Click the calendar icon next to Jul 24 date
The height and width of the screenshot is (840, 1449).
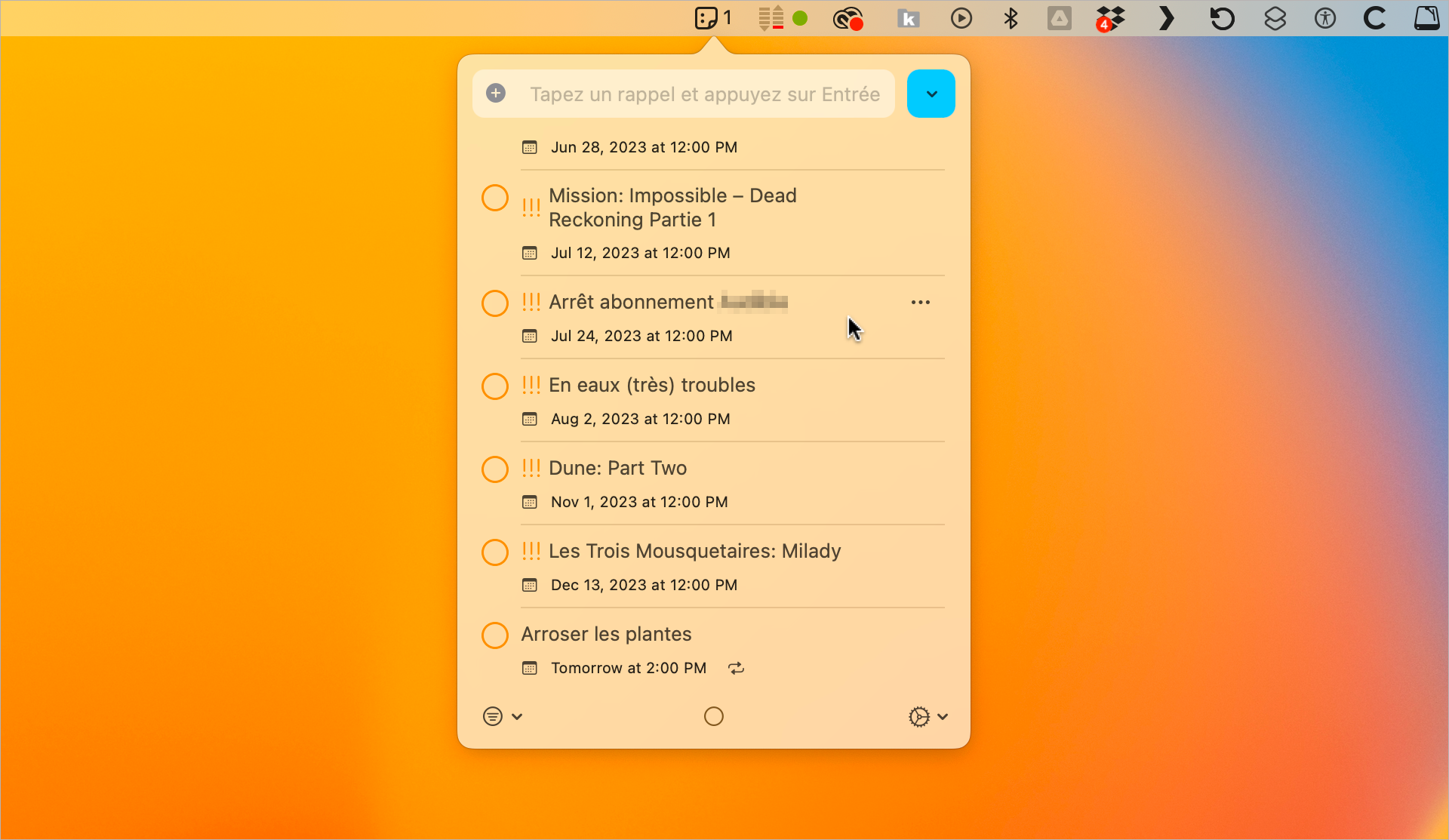[x=530, y=336]
